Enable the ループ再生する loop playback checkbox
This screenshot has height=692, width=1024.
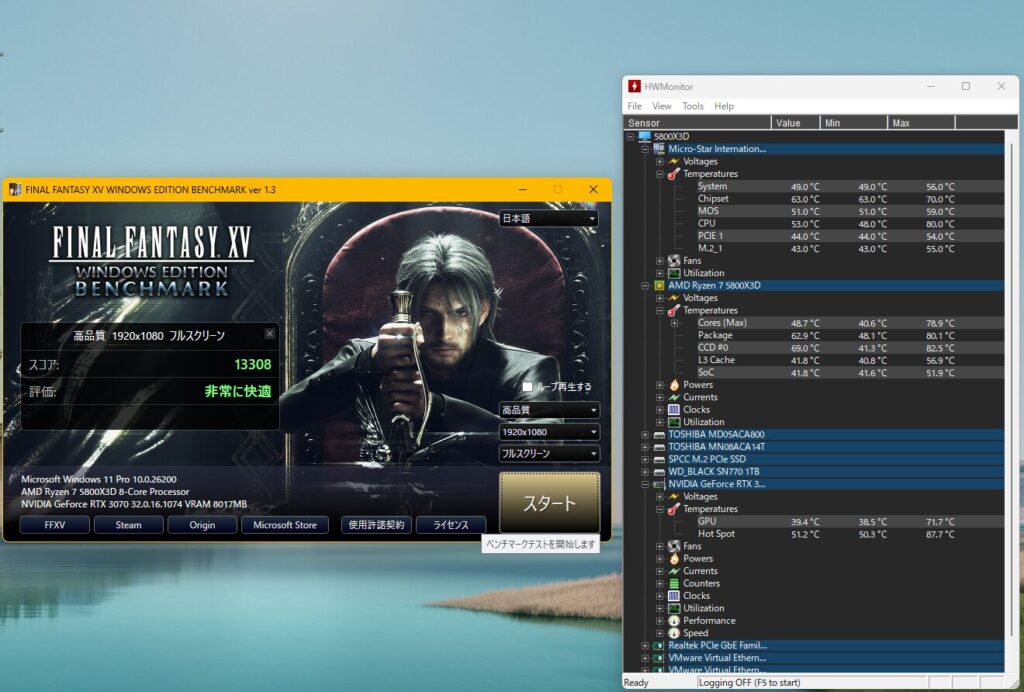click(527, 386)
